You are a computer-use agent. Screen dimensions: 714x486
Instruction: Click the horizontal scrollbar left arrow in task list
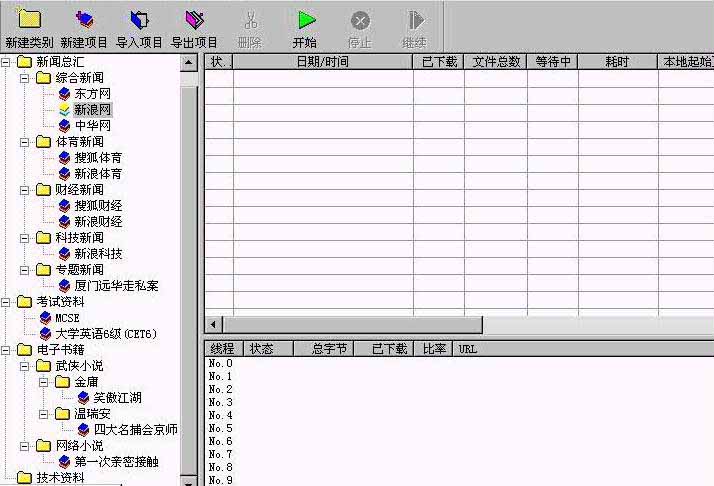(x=213, y=325)
